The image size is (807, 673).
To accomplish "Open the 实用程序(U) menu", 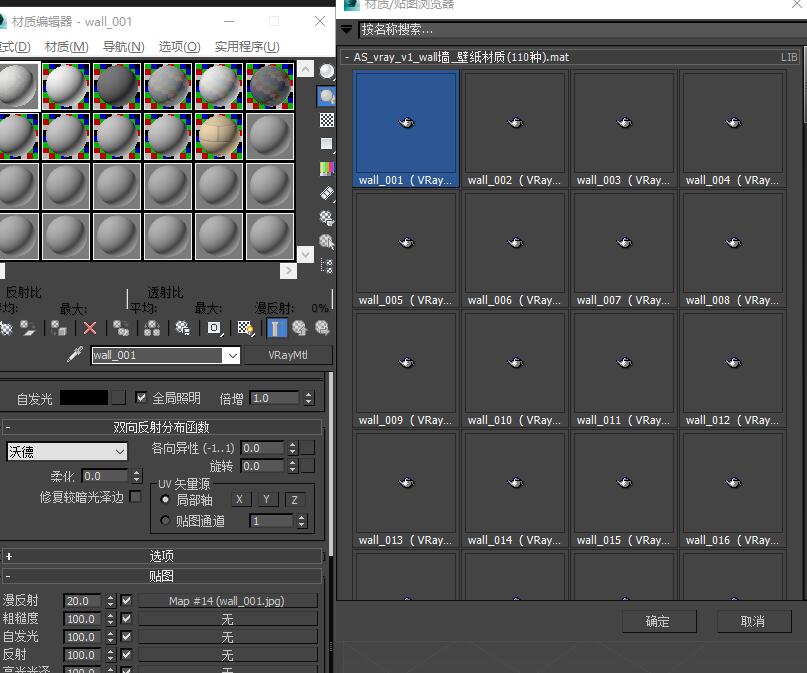I will coord(247,46).
